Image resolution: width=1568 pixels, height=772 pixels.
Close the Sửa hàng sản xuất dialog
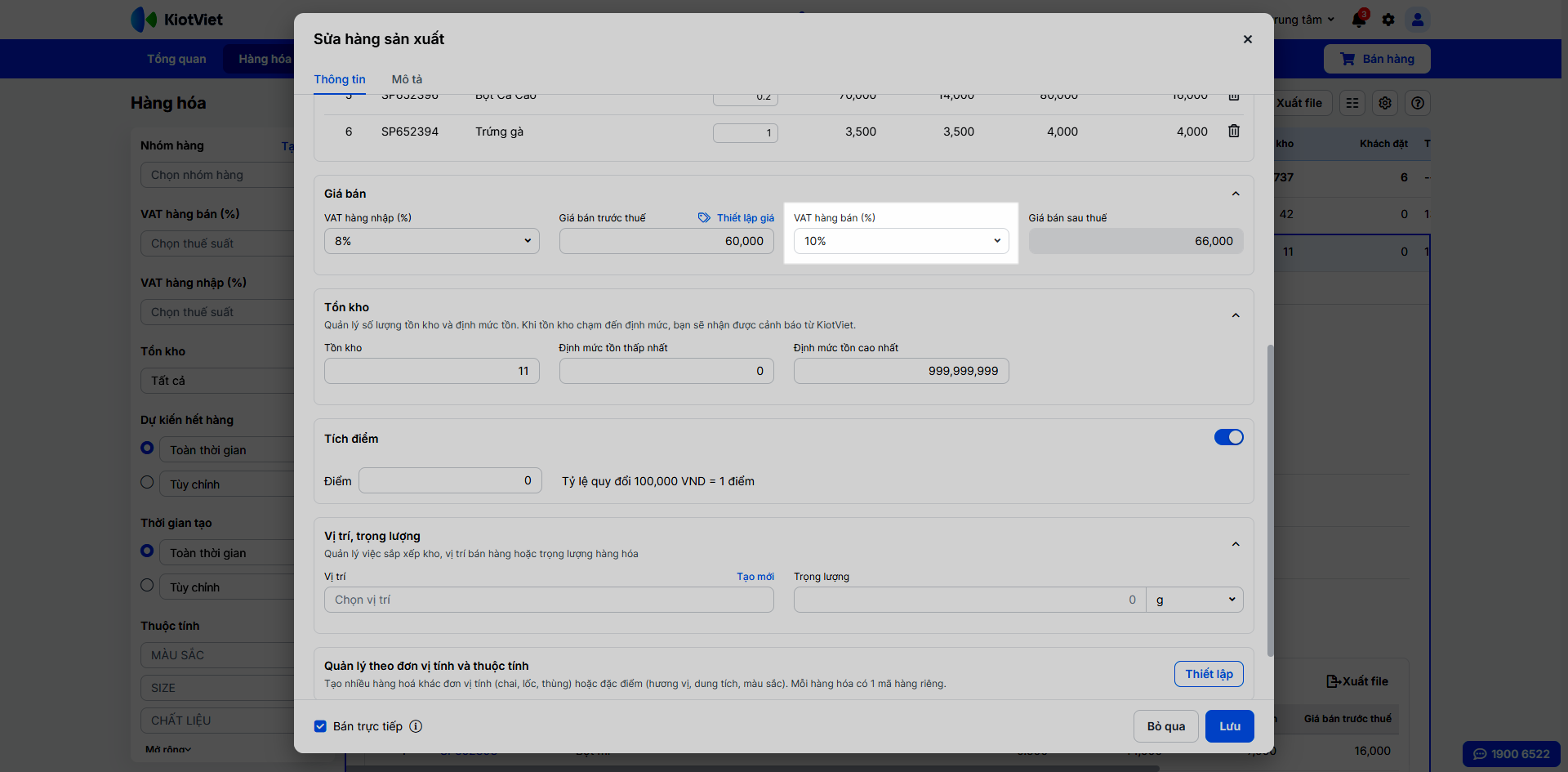pyautogui.click(x=1247, y=39)
